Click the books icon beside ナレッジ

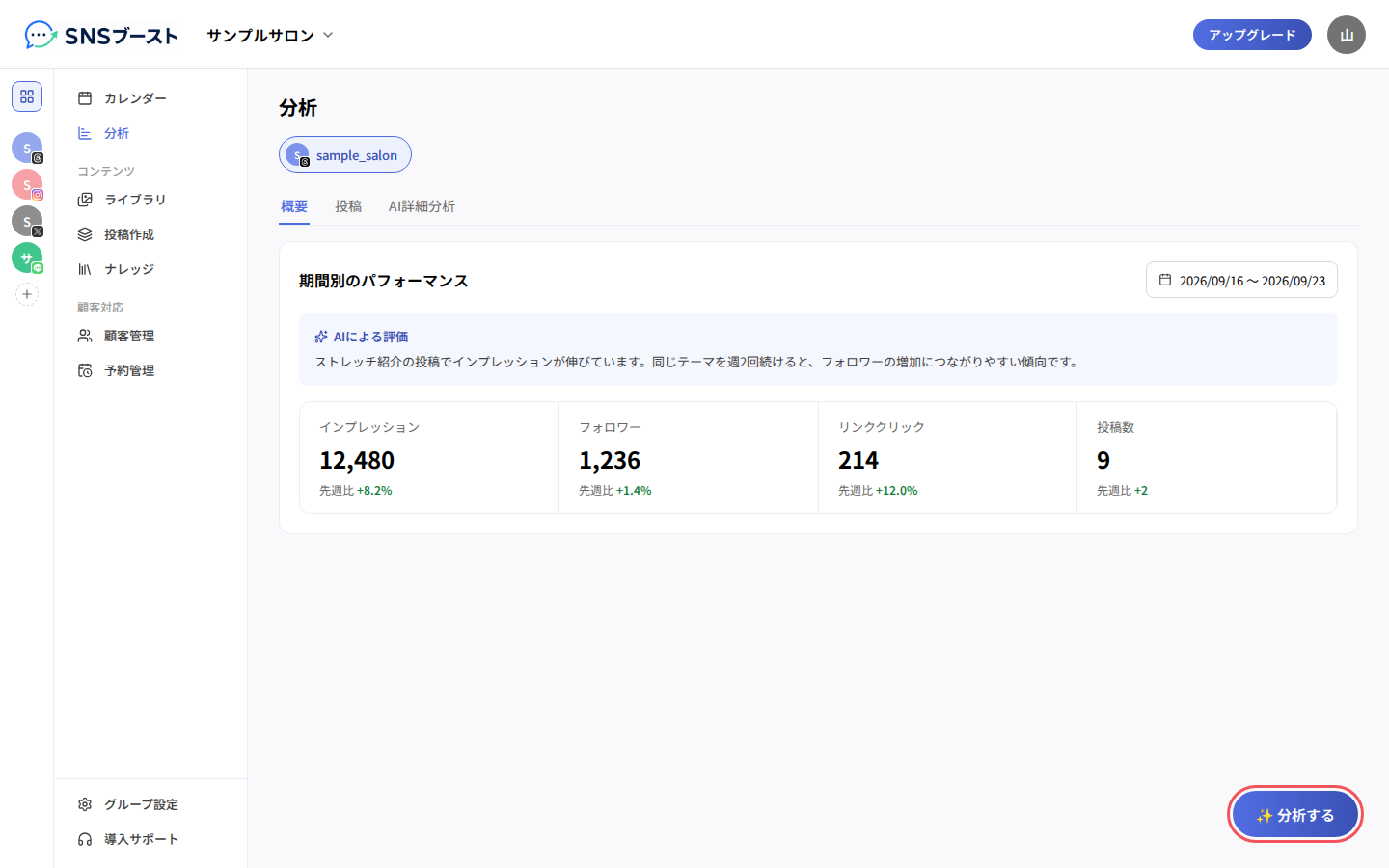[x=85, y=269]
